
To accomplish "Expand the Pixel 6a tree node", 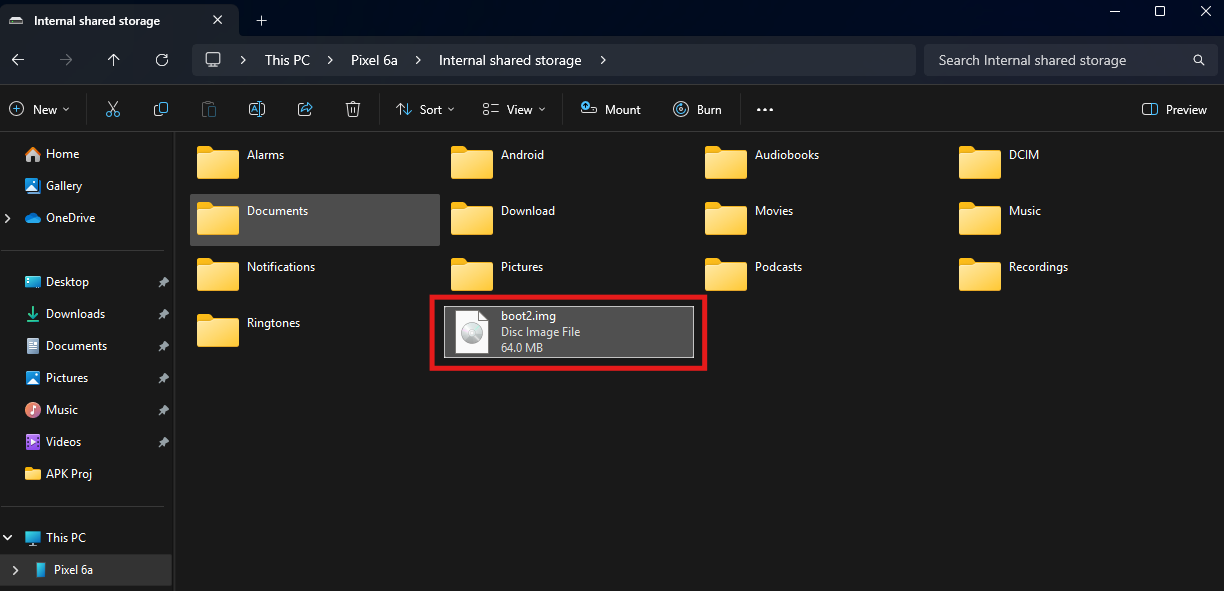I will [14, 570].
